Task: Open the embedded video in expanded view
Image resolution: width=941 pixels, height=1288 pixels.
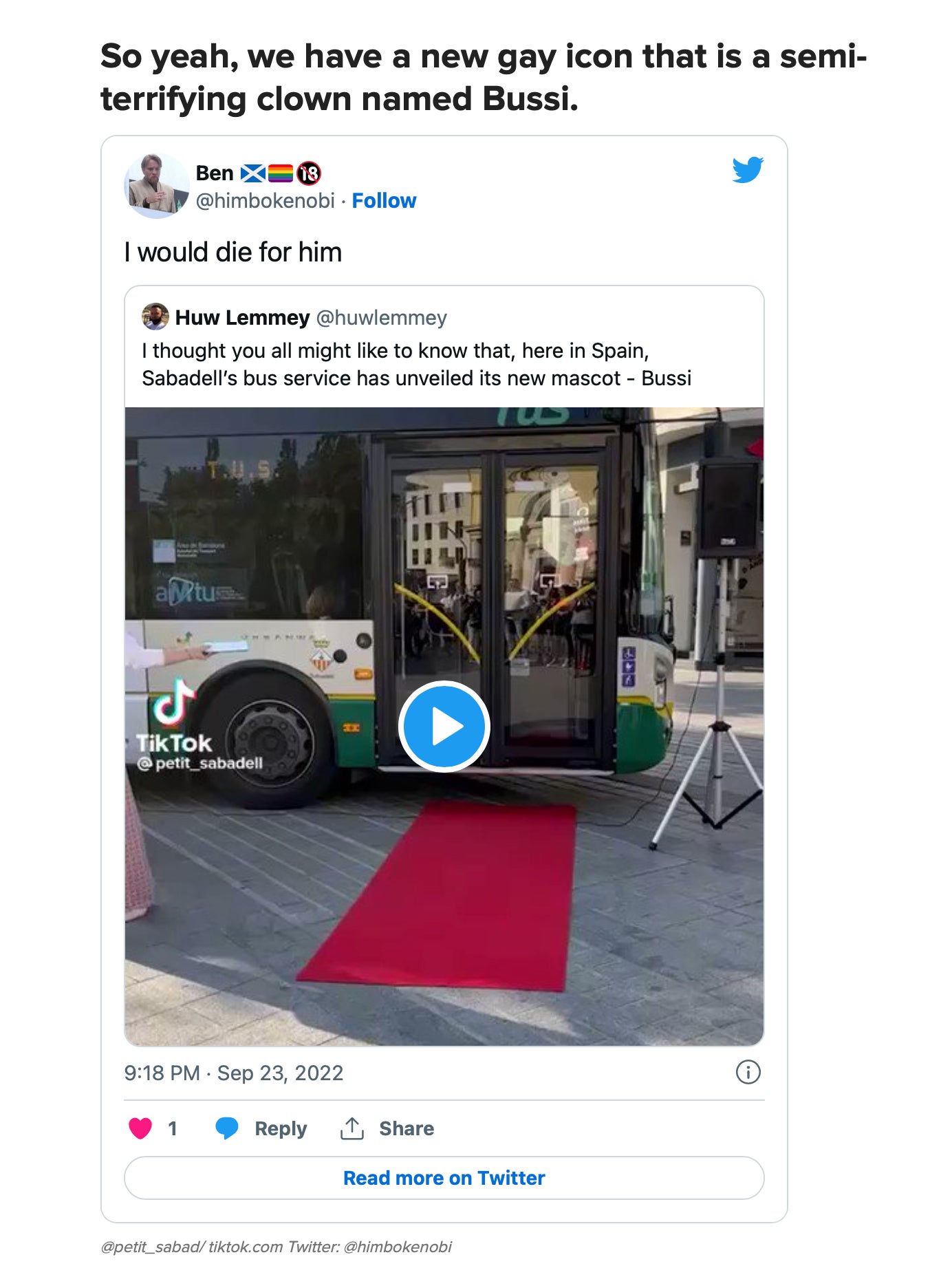Action: 445,724
